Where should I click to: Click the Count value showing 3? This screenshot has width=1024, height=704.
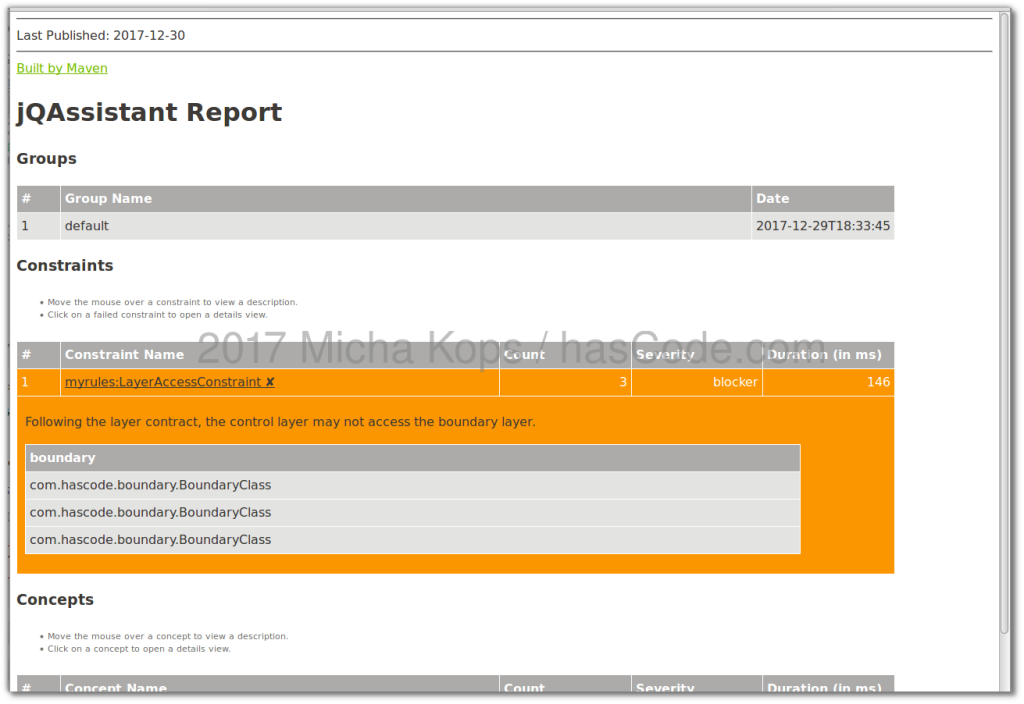pos(622,382)
